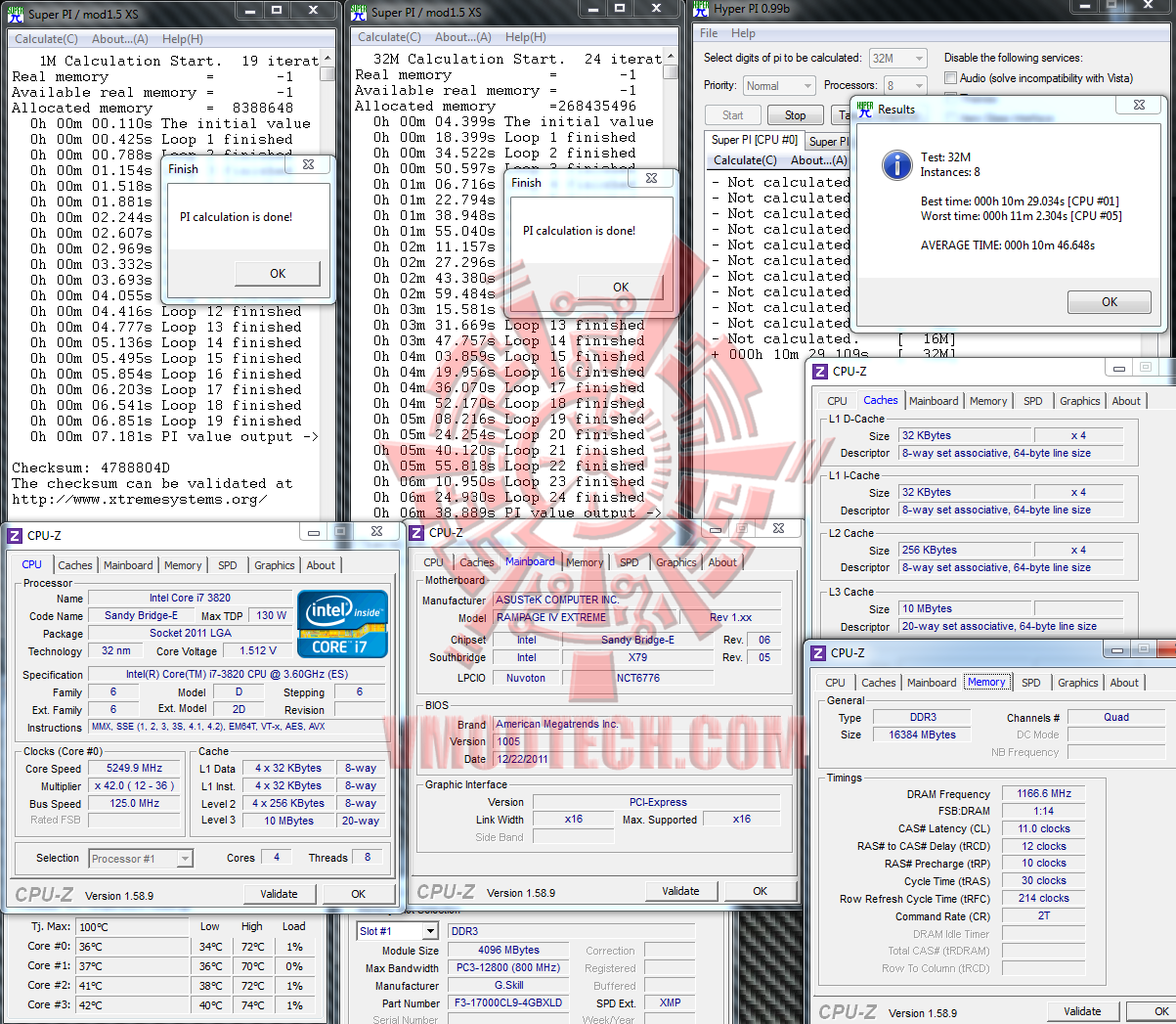Open the Processors count dropdown

[918, 86]
